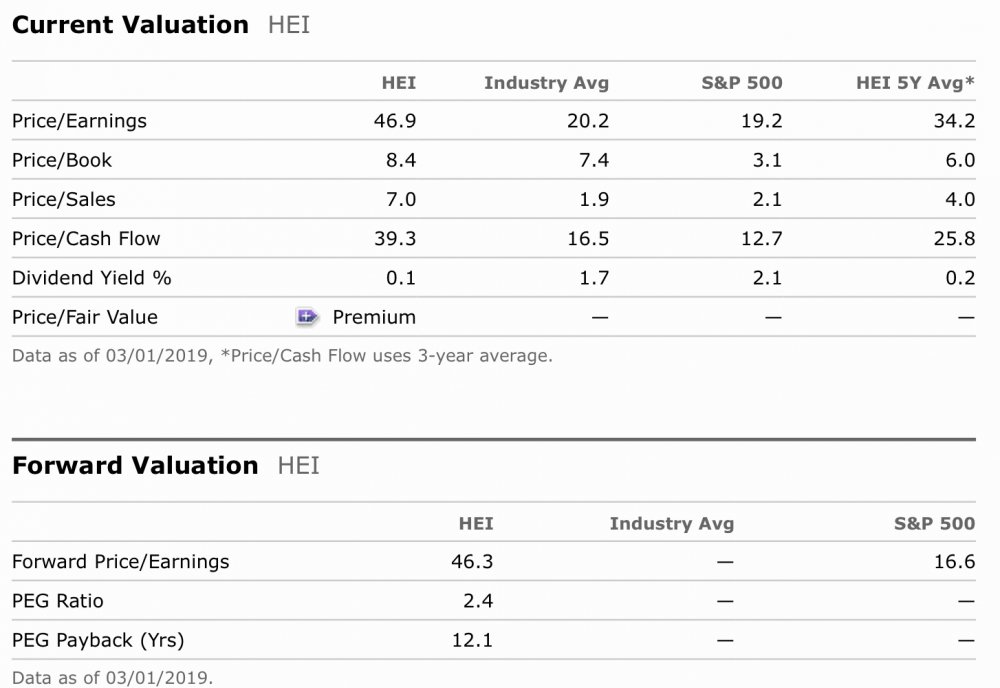Image resolution: width=1000 pixels, height=688 pixels.
Task: Click Industry Avg header in Current Valuation table
Action: click(x=546, y=83)
